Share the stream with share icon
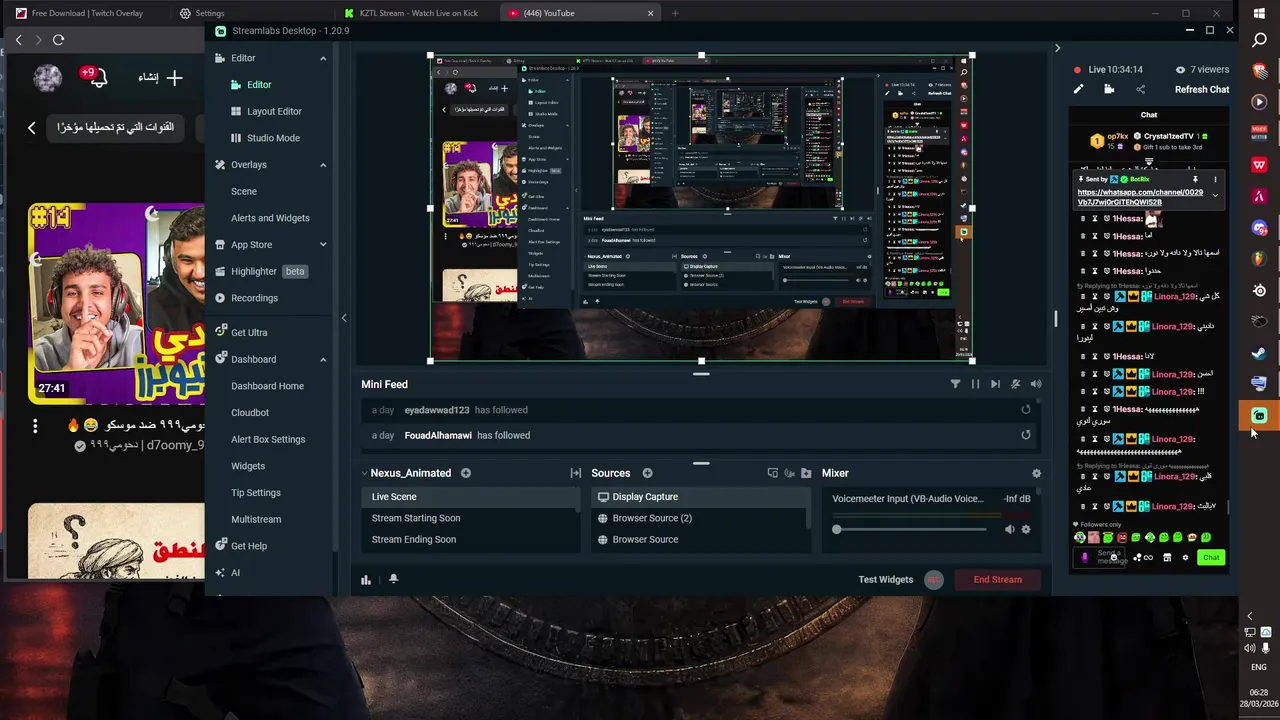Screen dimensions: 1280x720 1140,89
